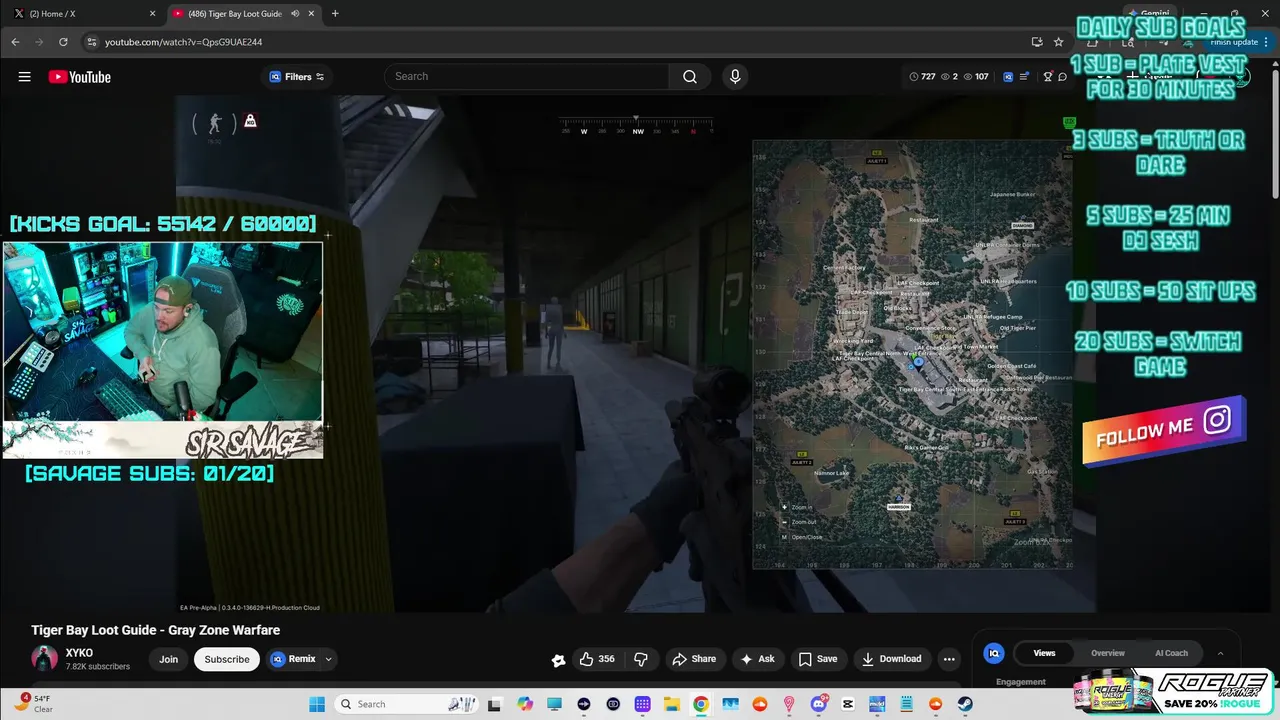Click the XYKO channel name
The height and width of the screenshot is (720, 1280).
point(79,653)
